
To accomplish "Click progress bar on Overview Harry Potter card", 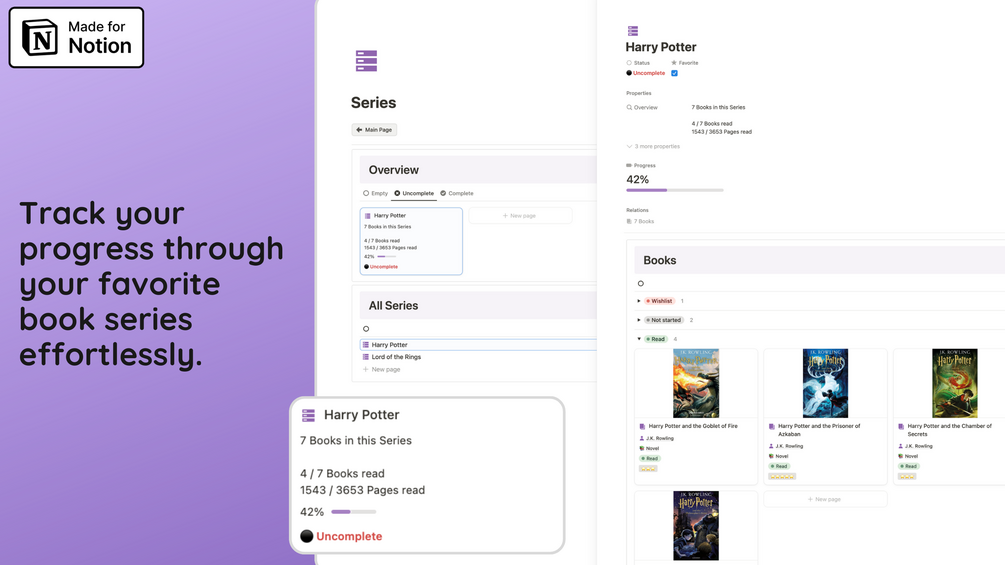I will tap(386, 257).
